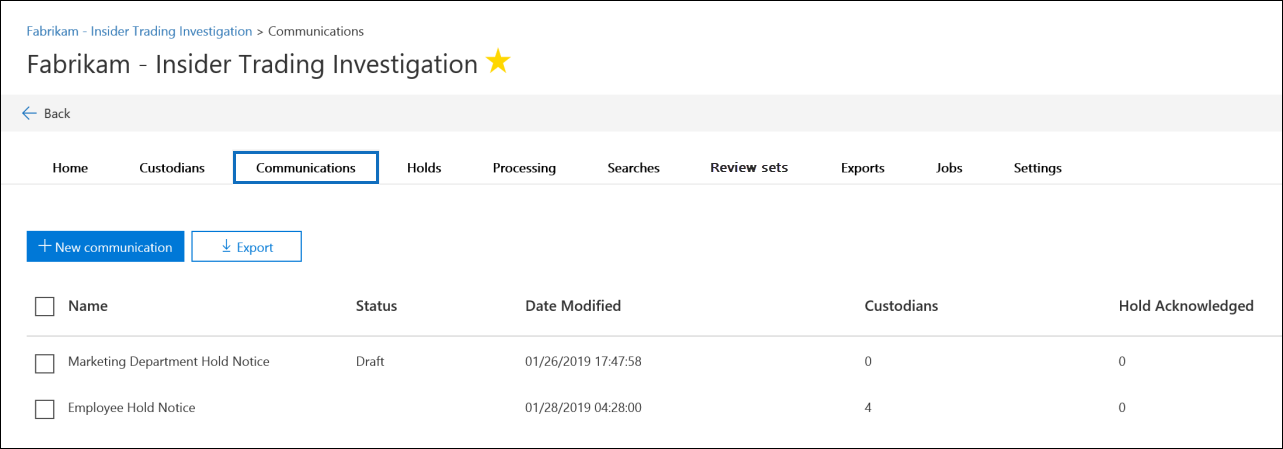
Task: Switch to the Custodians tab
Action: (172, 168)
